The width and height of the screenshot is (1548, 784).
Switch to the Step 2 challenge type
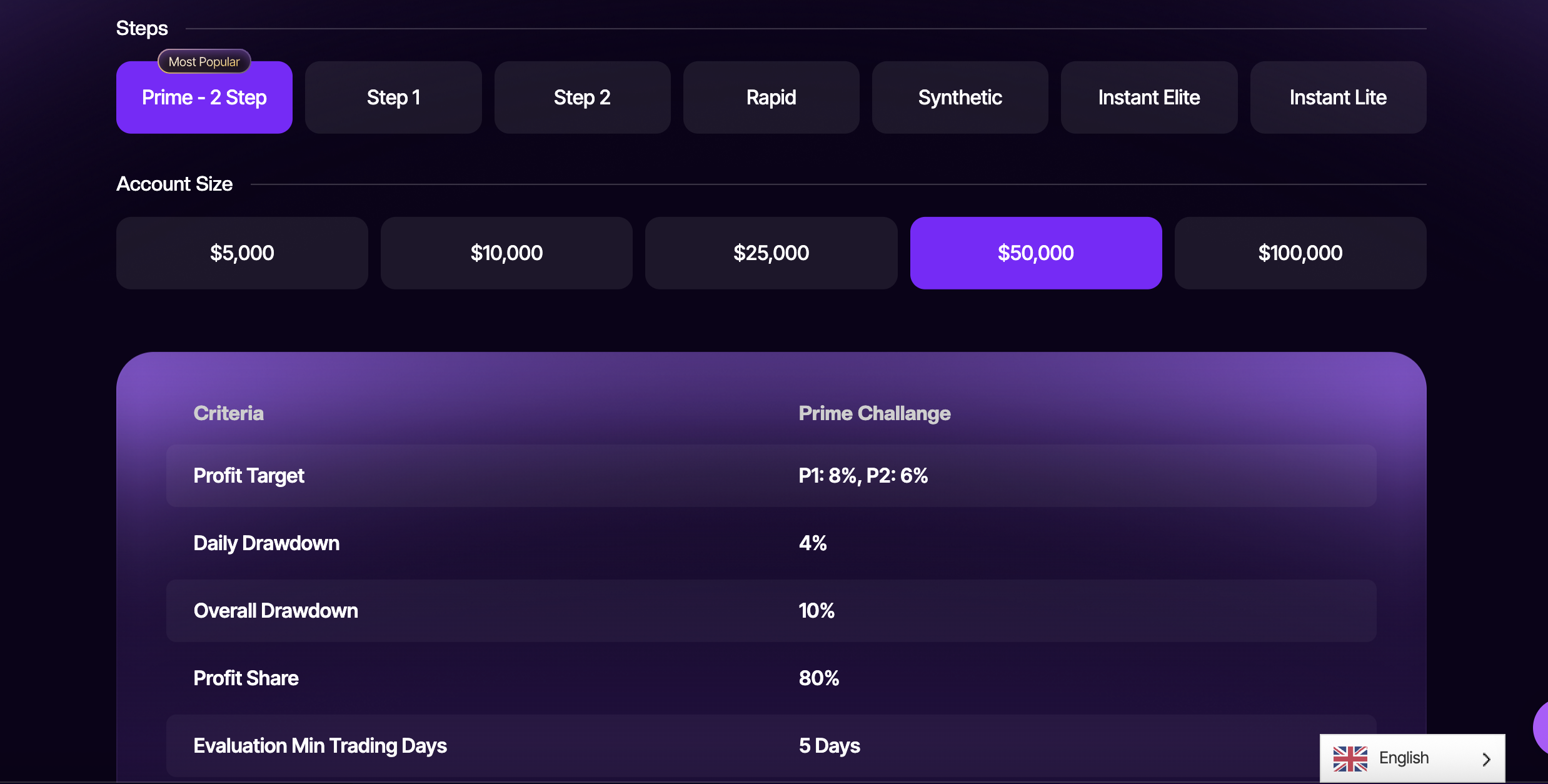click(x=582, y=98)
